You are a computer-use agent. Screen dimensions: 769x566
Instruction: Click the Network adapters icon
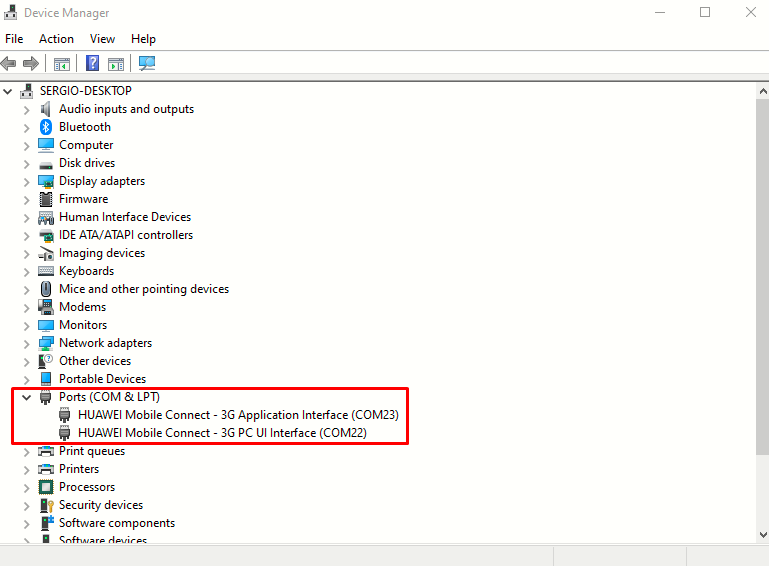[46, 343]
